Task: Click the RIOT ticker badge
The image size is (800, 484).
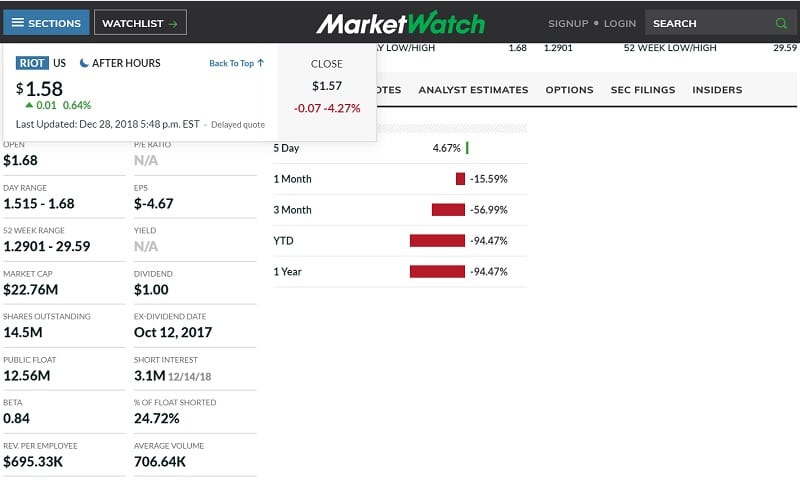Action: click(32, 63)
